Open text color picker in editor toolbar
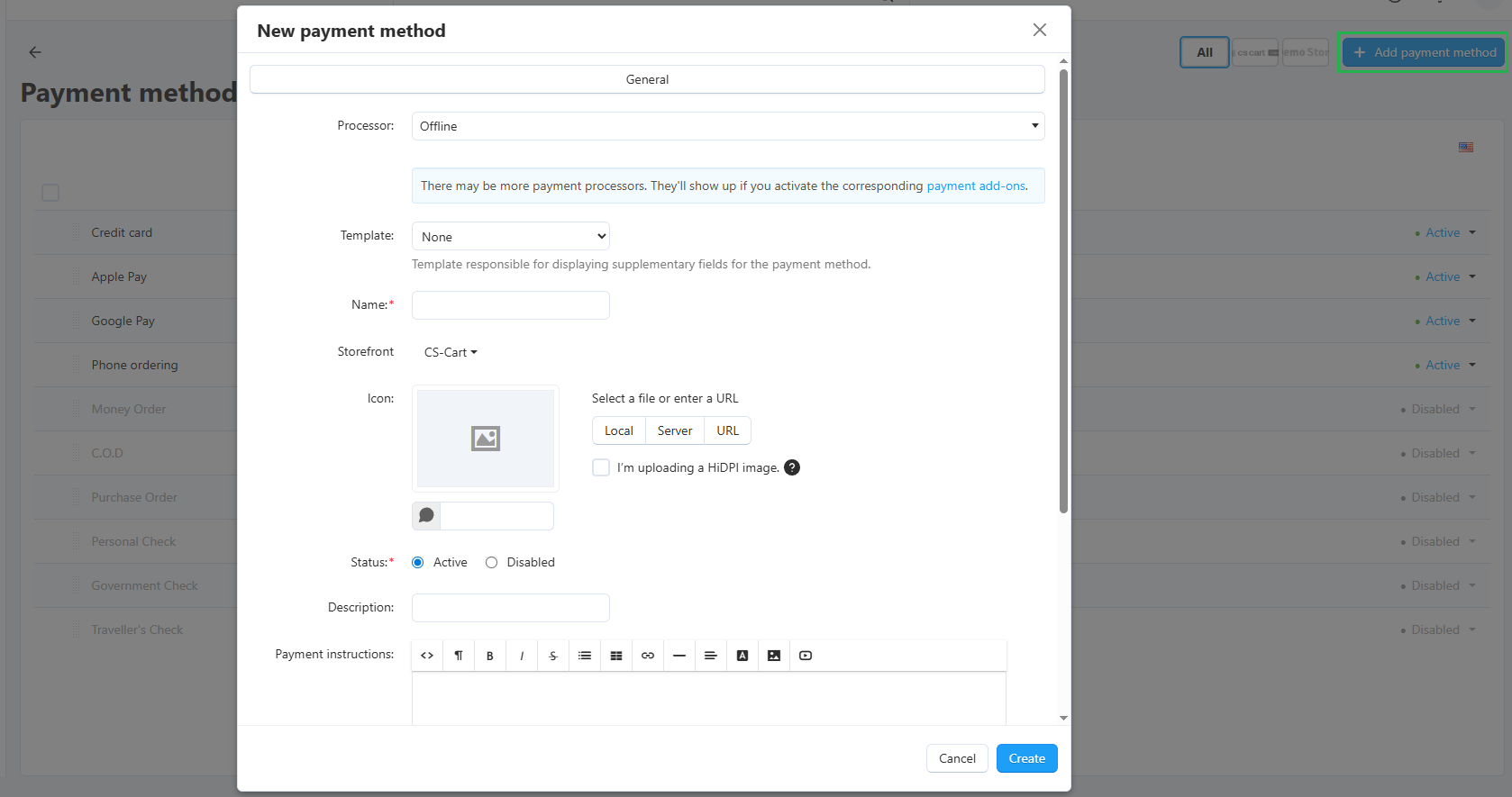The width and height of the screenshot is (1512, 797). point(742,656)
